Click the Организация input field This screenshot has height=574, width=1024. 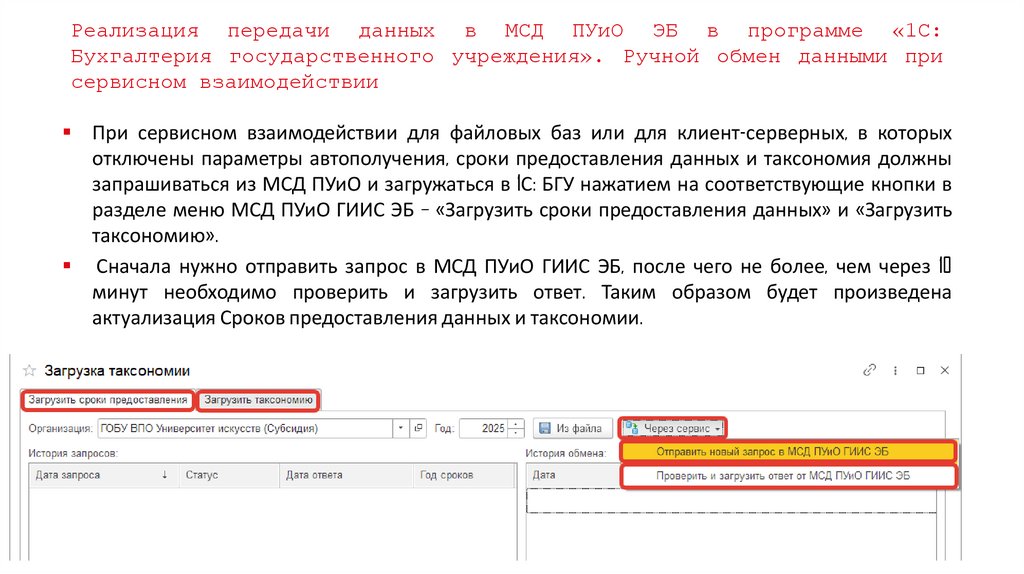pyautogui.click(x=245, y=428)
